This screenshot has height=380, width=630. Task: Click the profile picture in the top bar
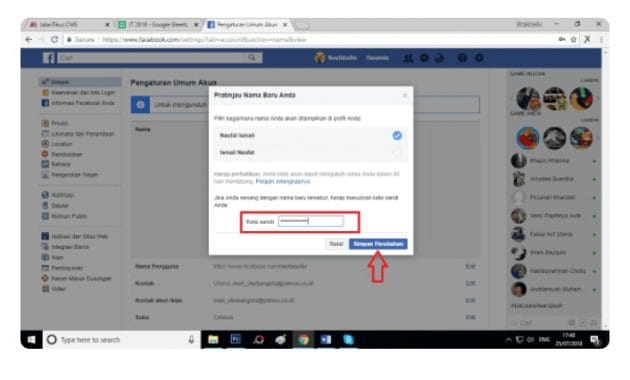click(x=320, y=58)
